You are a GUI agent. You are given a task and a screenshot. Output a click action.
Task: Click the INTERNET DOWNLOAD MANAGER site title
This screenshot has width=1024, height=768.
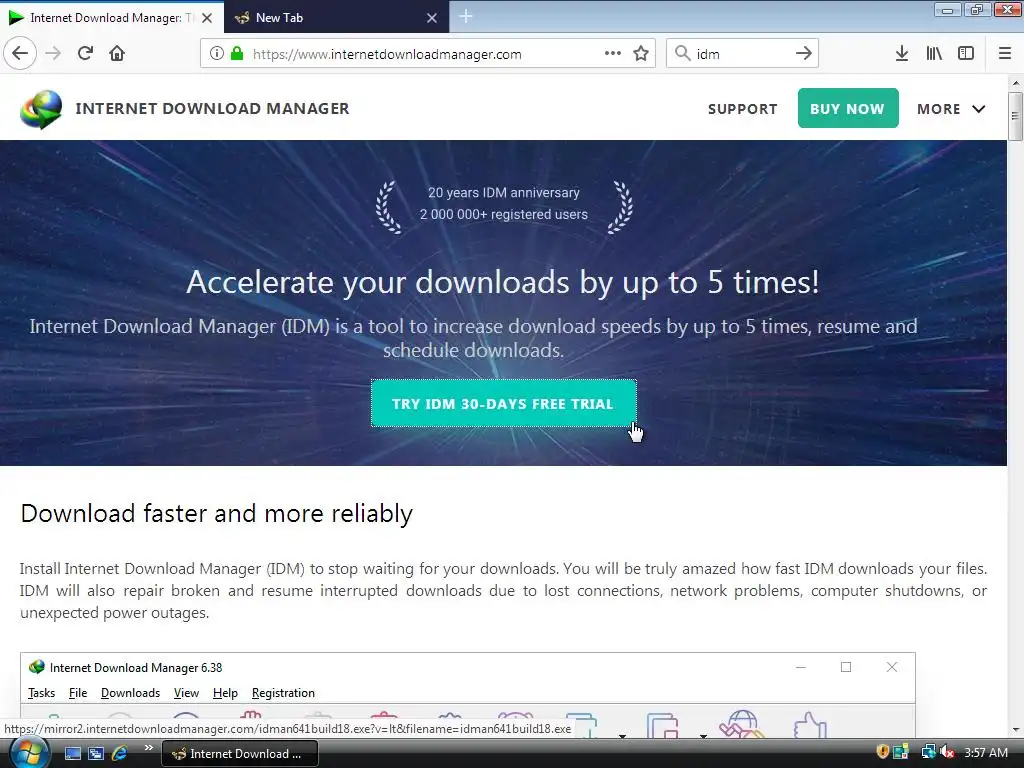click(x=212, y=108)
